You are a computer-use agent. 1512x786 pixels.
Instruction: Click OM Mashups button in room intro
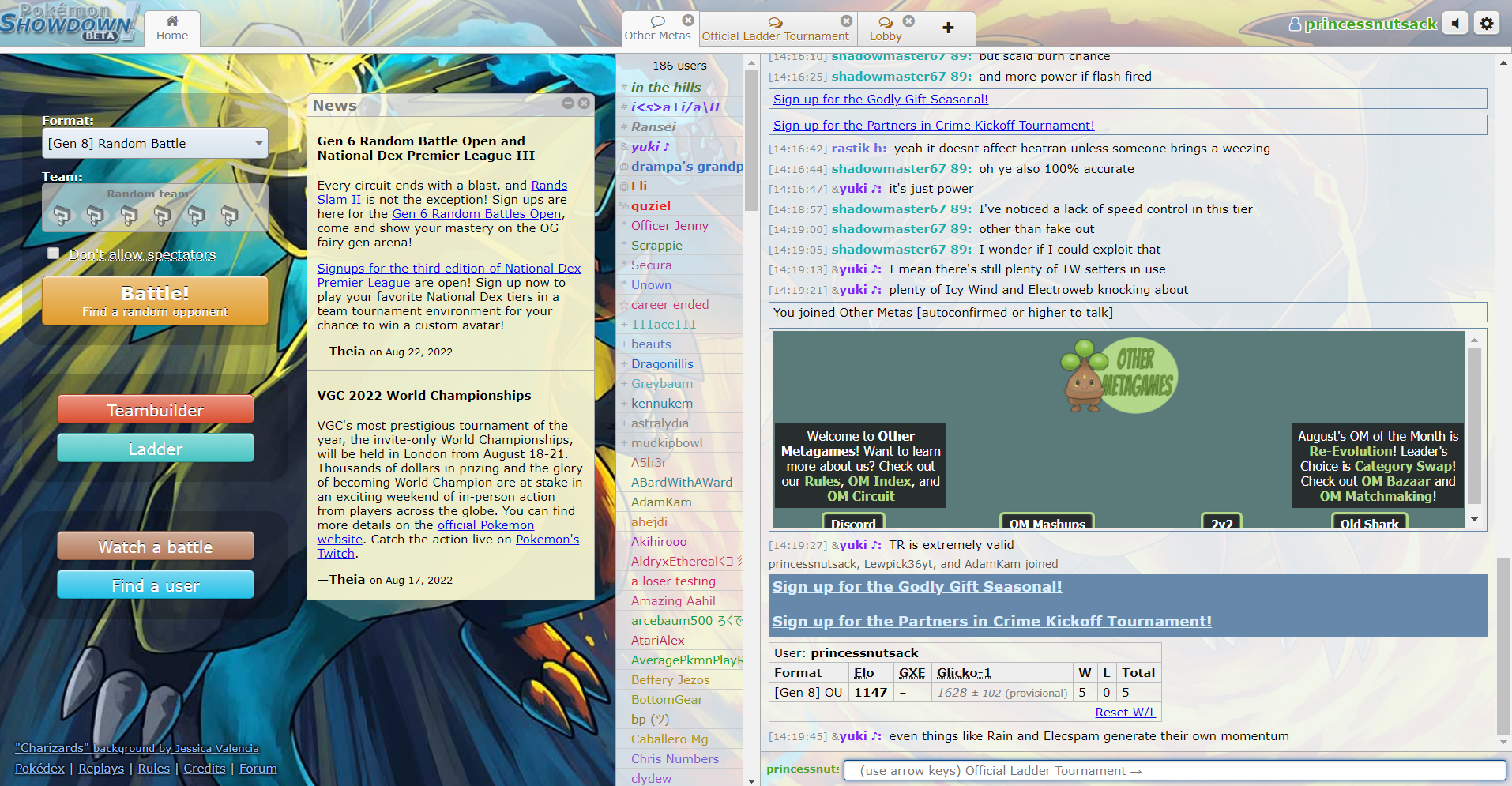click(x=1047, y=522)
